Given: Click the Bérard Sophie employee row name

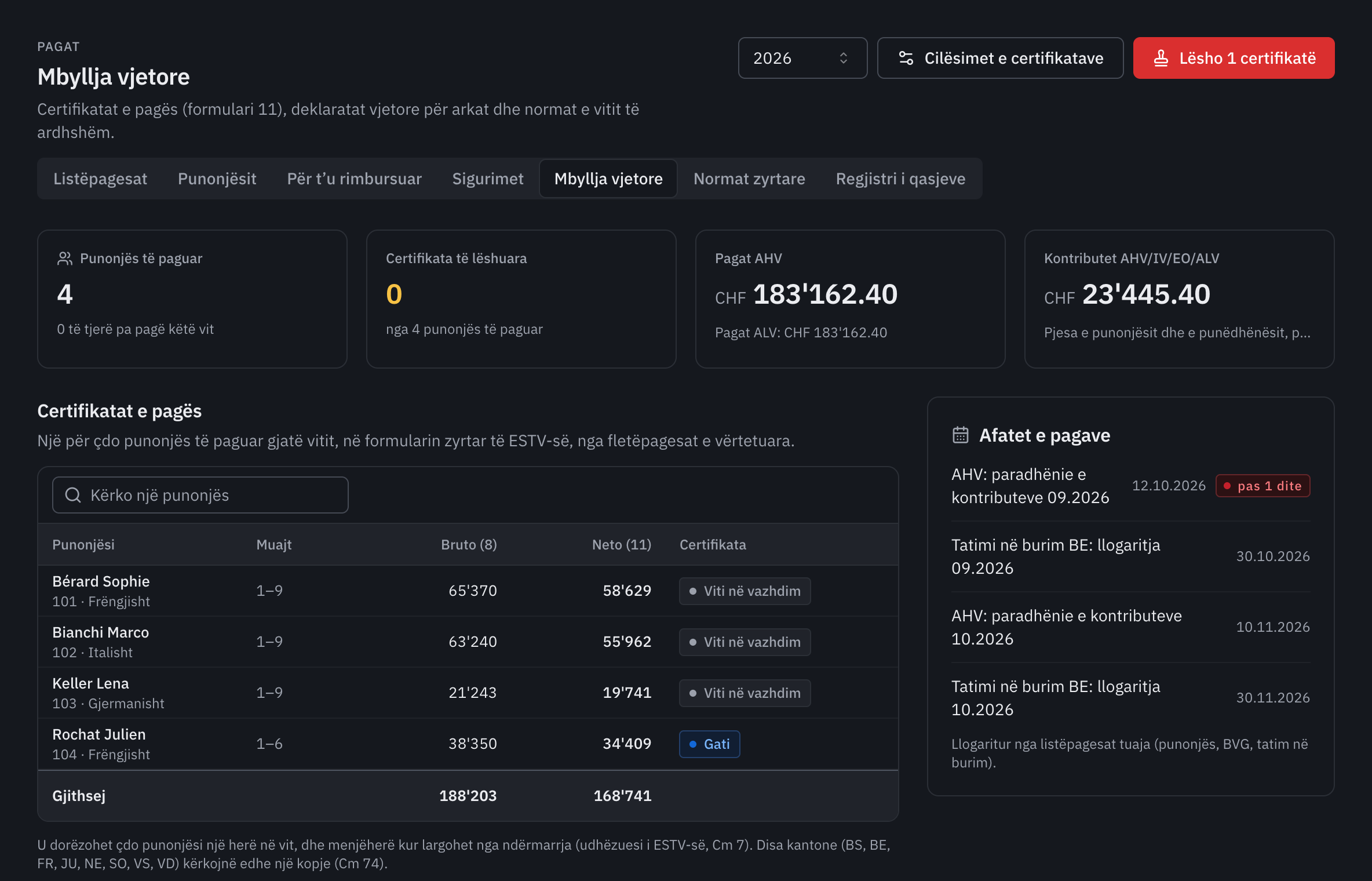Looking at the screenshot, I should coord(101,581).
